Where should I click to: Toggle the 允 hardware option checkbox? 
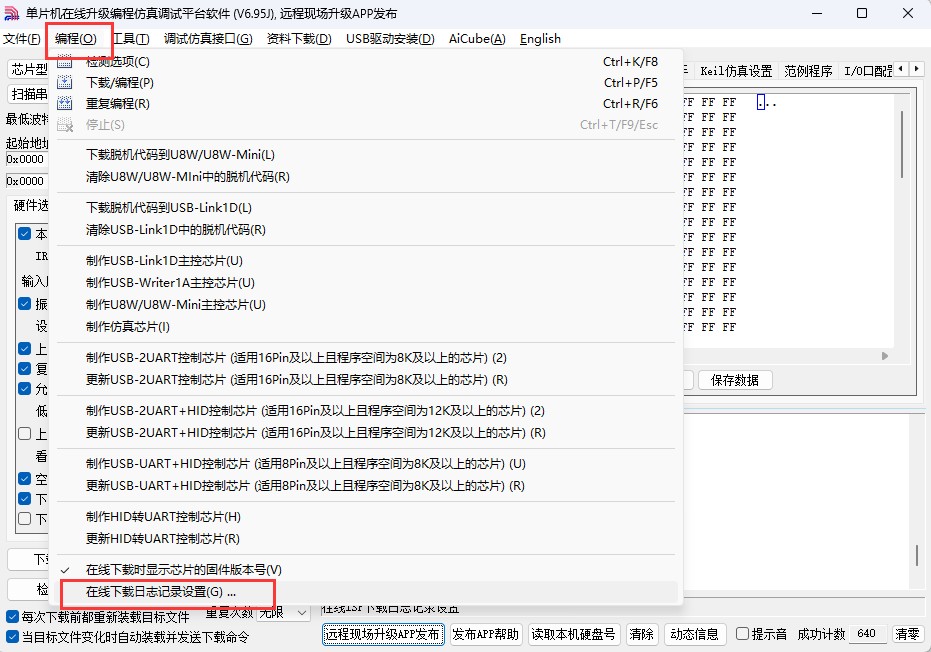(x=24, y=388)
